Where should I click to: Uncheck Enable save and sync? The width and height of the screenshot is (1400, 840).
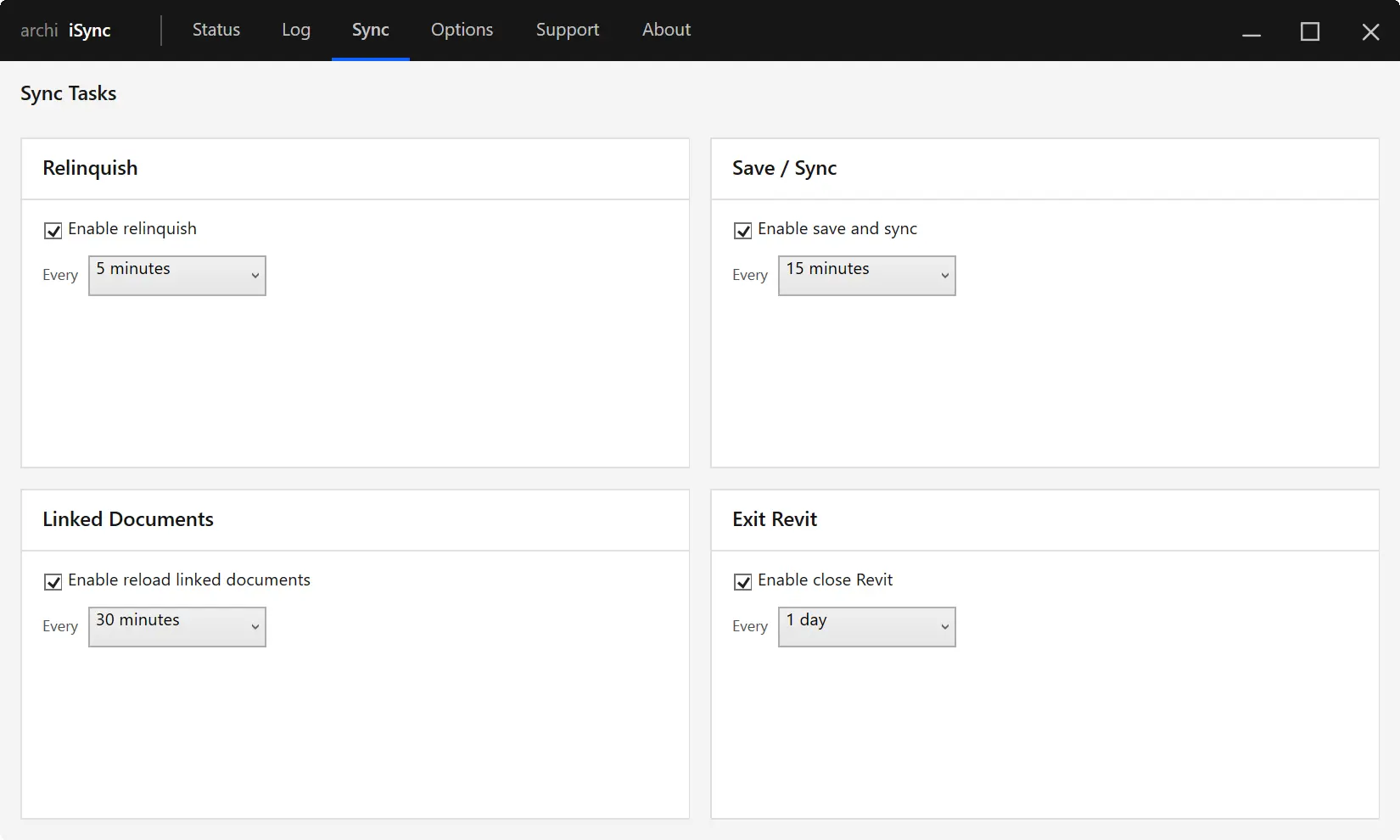[742, 230]
